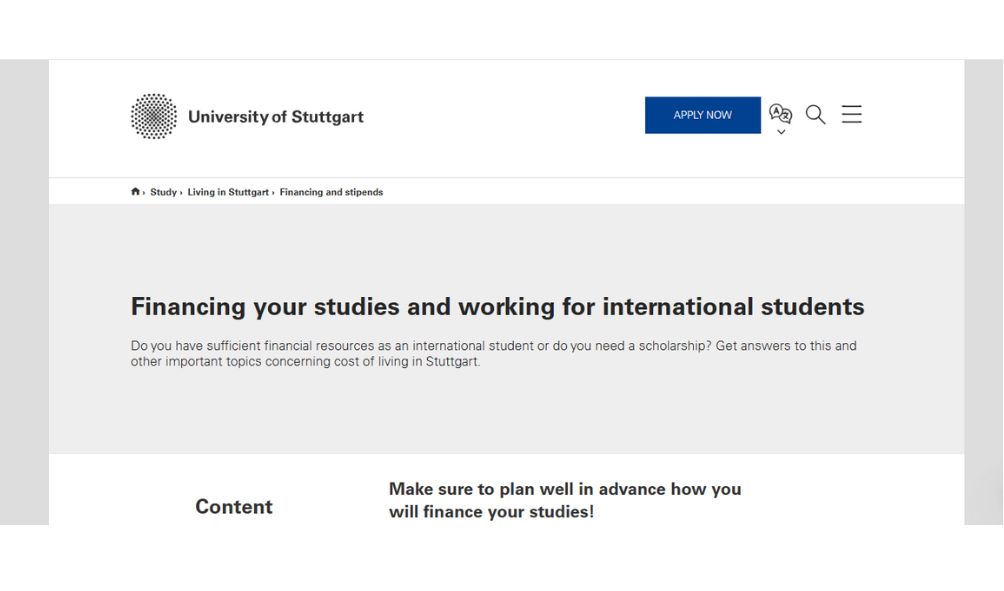
Task: Open the Study breadcrumb link
Action: (163, 192)
